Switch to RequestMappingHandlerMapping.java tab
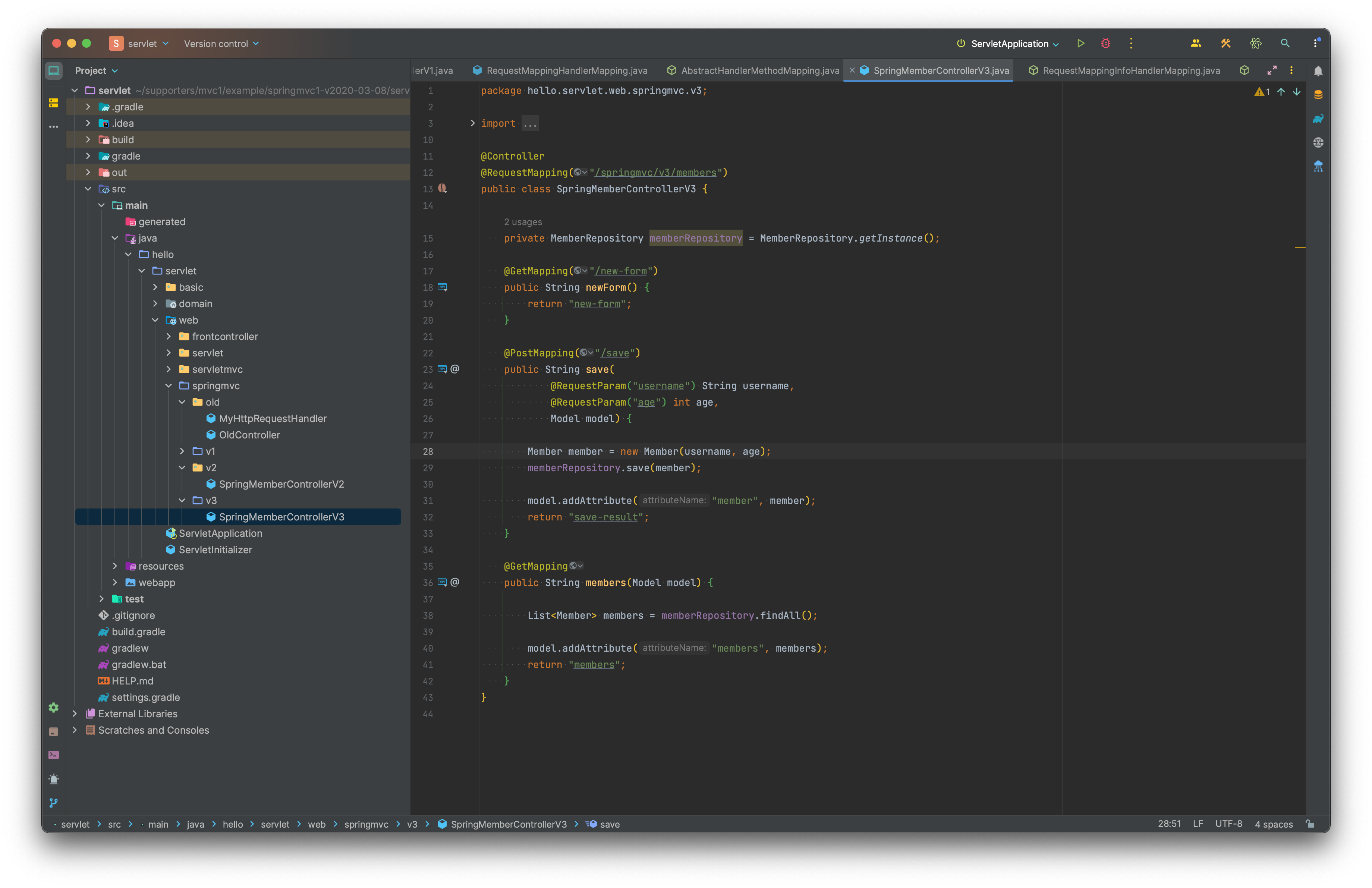The height and width of the screenshot is (888, 1372). [x=560, y=70]
